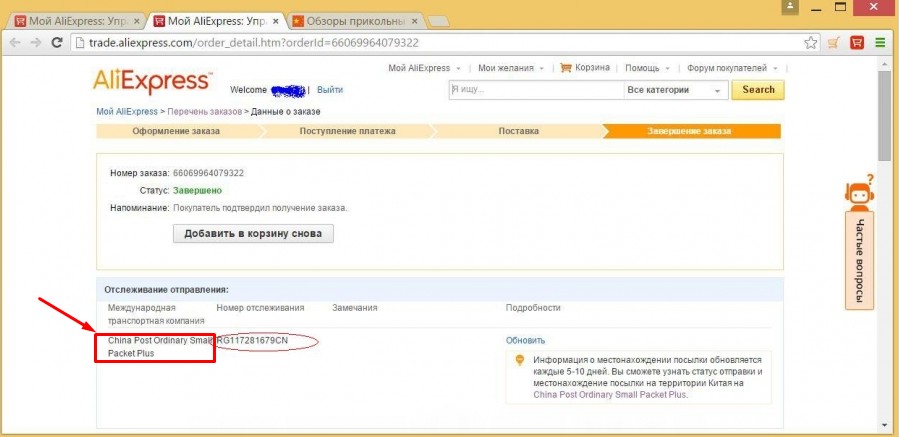
Task: Click Добавить в корзину снова button
Action: [253, 233]
